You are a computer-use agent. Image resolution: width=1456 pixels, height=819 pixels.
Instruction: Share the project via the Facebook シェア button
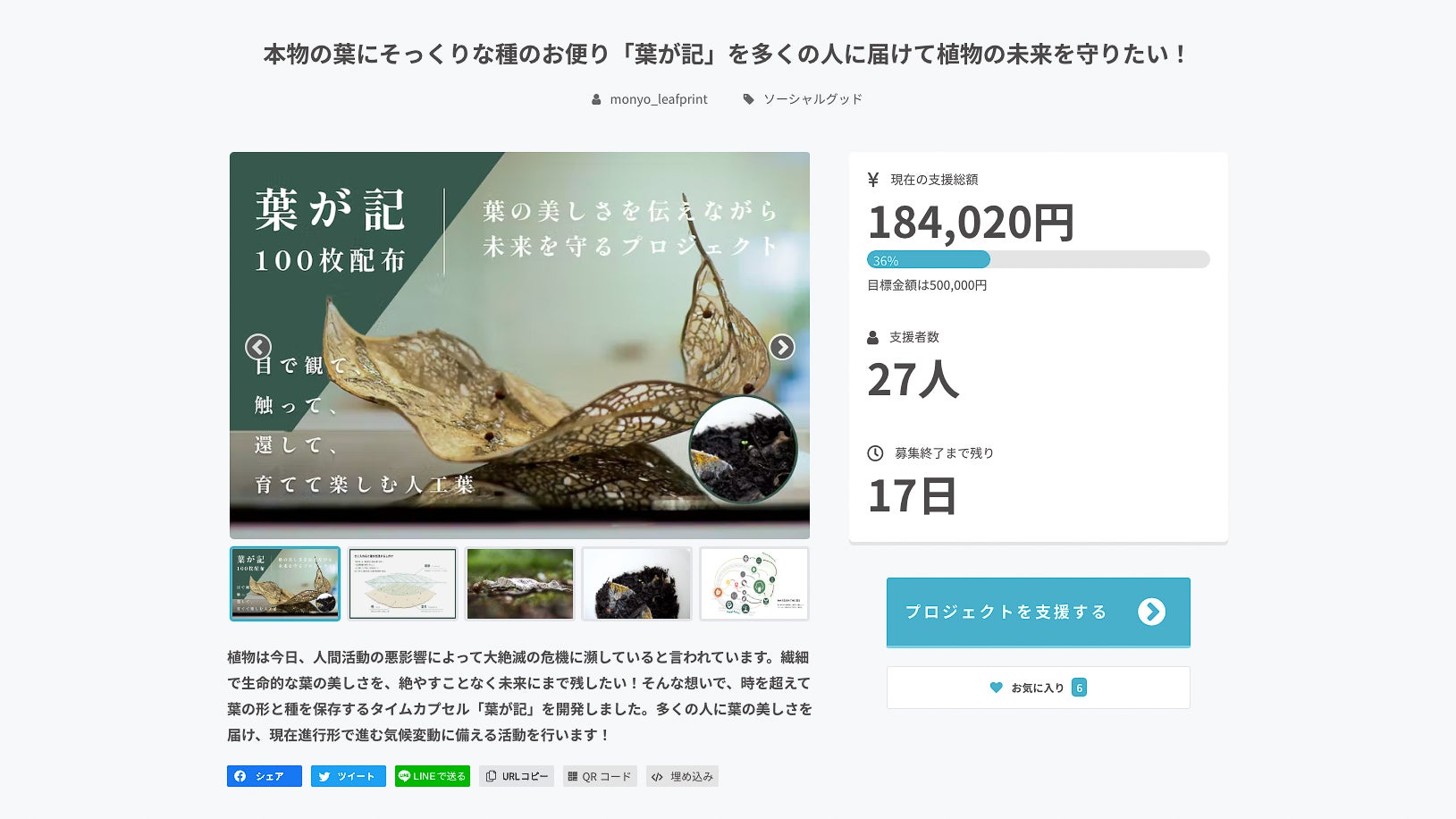[265, 776]
